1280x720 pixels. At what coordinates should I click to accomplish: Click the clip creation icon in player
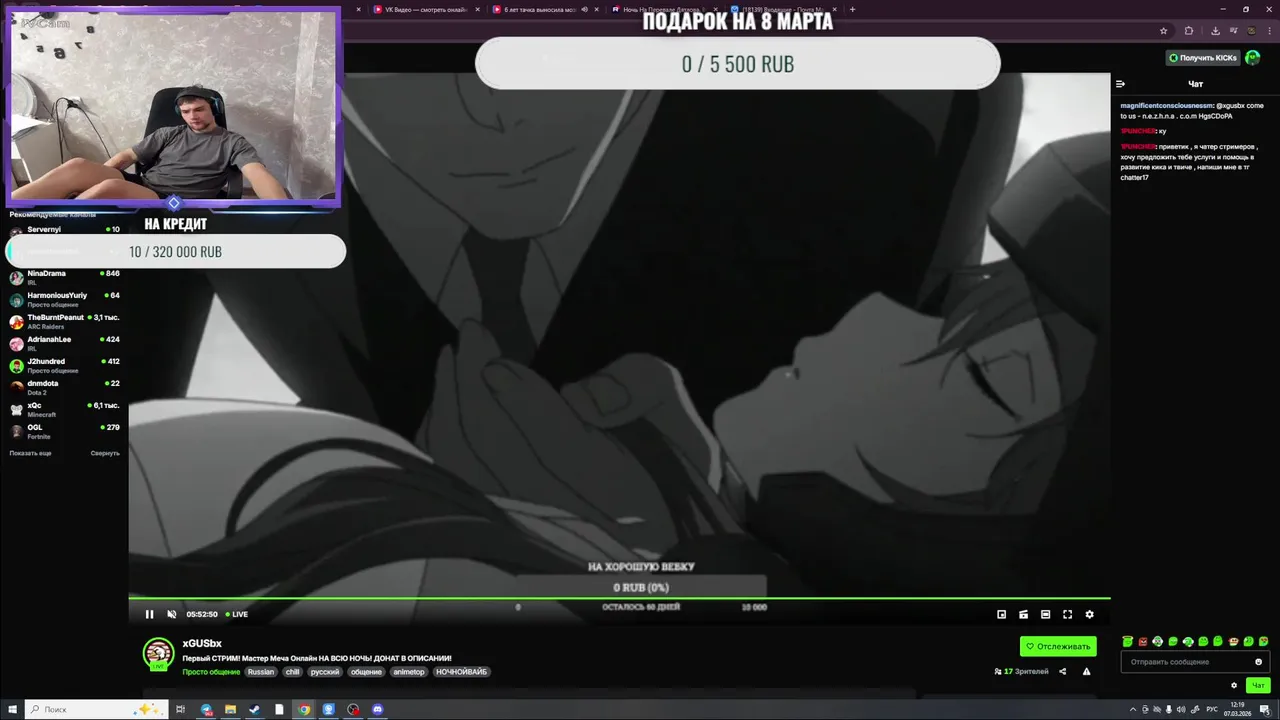[1023, 614]
